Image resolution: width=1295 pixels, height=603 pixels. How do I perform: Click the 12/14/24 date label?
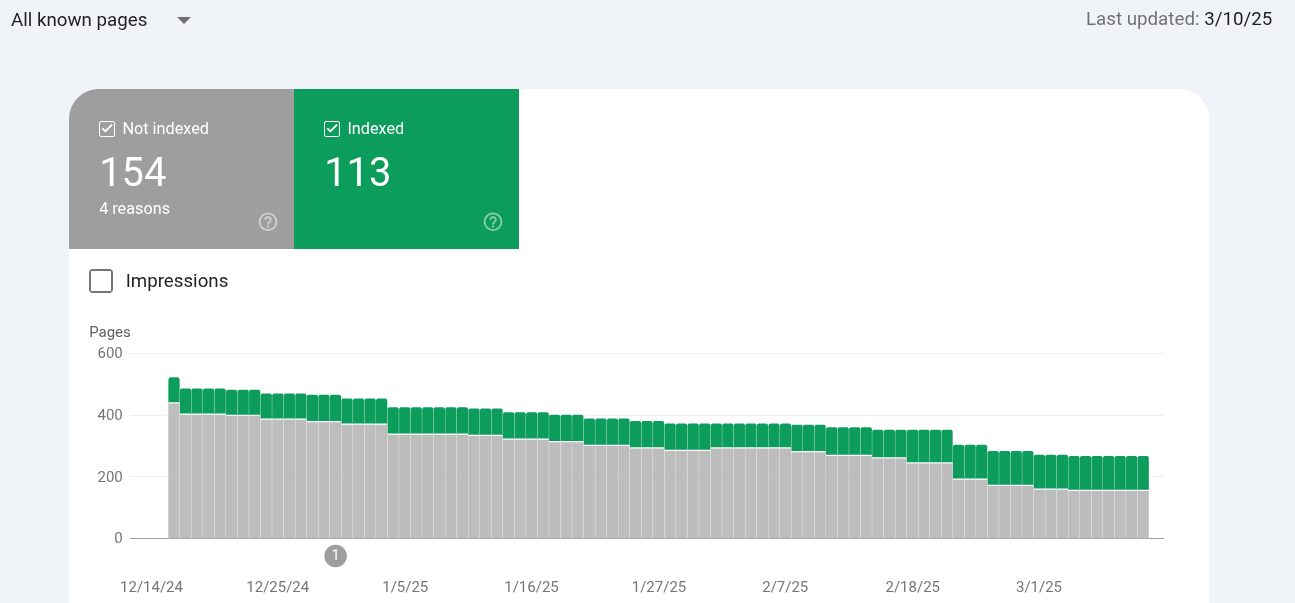point(151,586)
